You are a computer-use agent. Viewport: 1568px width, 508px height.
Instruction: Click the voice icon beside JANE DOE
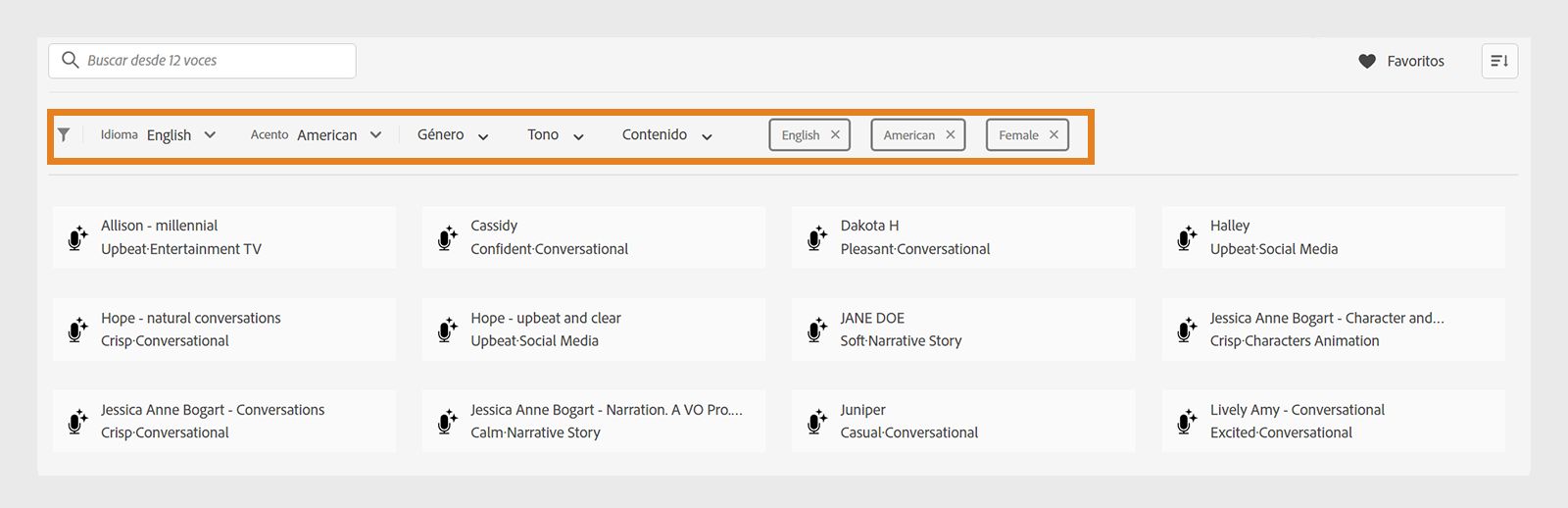click(x=817, y=330)
